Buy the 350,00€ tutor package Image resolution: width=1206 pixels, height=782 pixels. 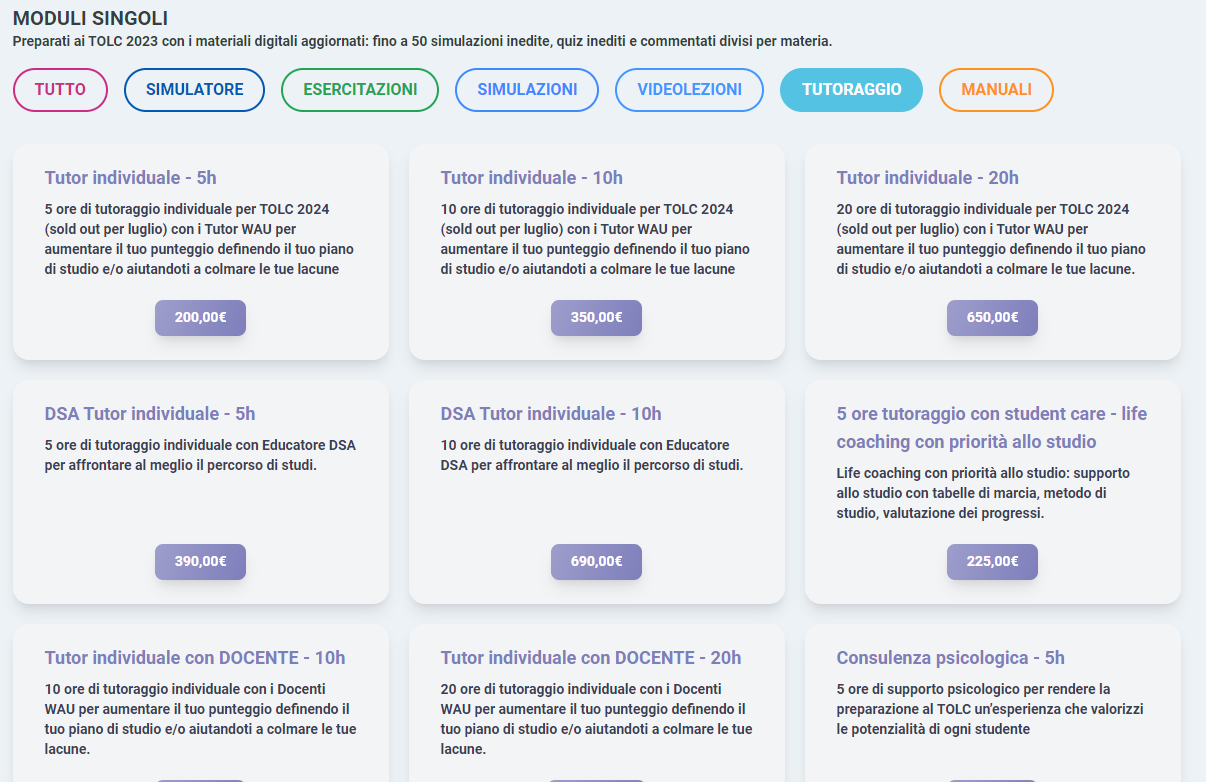pyautogui.click(x=596, y=318)
